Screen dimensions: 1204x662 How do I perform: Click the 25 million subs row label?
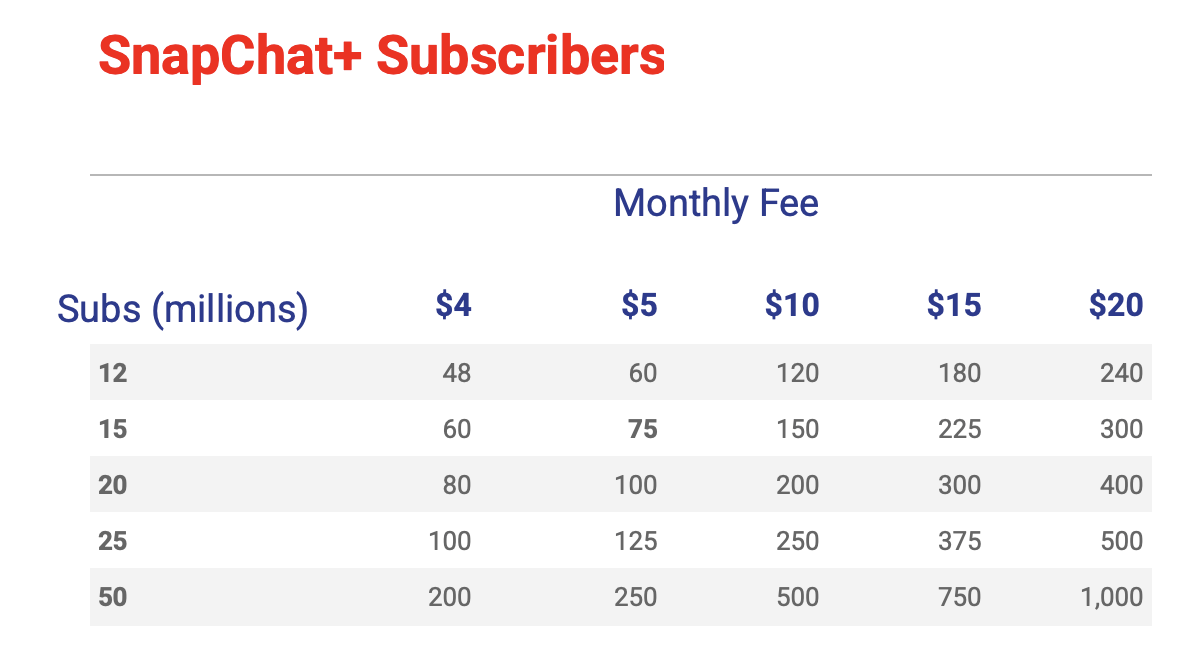tap(113, 541)
